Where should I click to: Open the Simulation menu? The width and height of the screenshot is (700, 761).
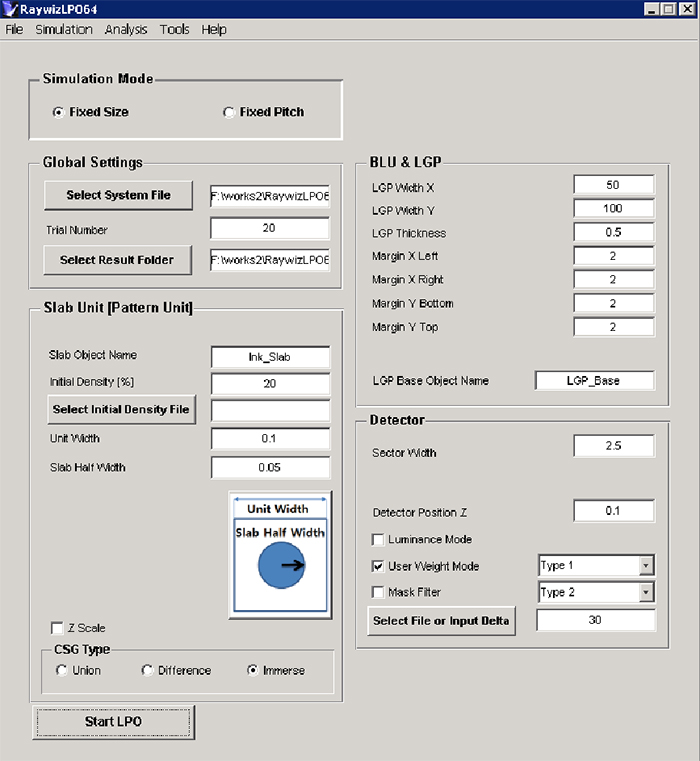pyautogui.click(x=64, y=29)
